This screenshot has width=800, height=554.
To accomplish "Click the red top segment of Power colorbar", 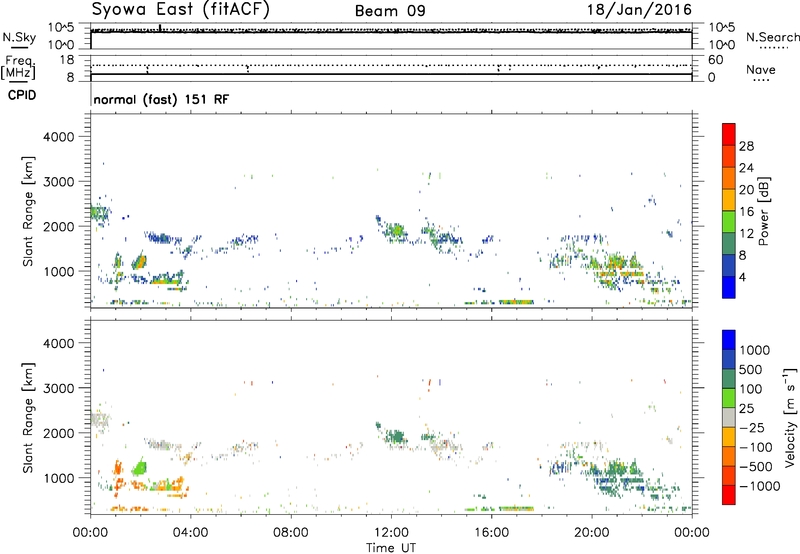I will pyautogui.click(x=729, y=134).
